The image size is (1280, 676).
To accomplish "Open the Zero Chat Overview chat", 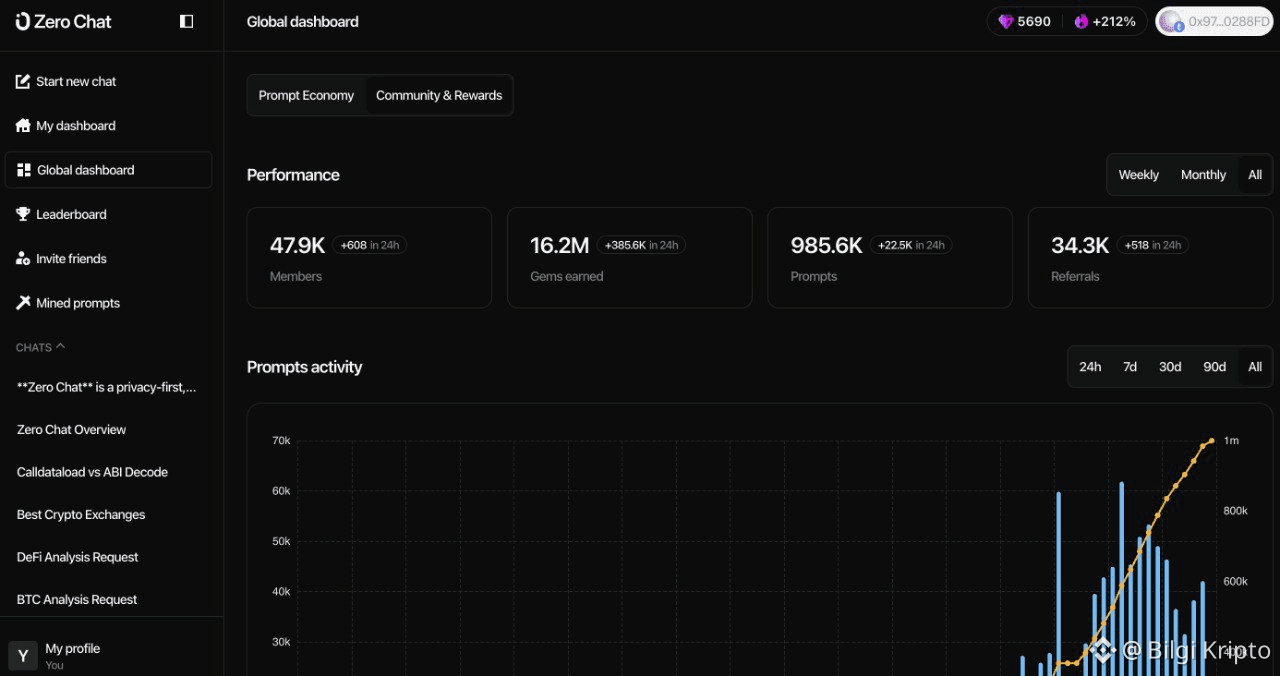I will pyautogui.click(x=72, y=430).
